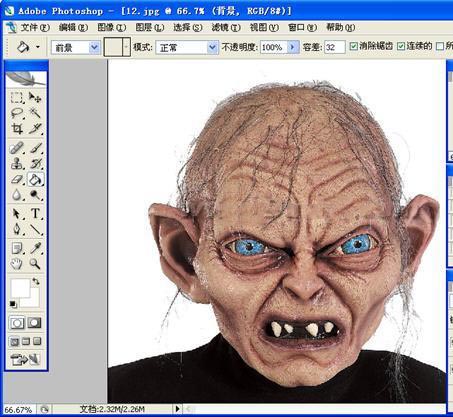
Task: Open the opacity slider arrow
Action: [293, 47]
